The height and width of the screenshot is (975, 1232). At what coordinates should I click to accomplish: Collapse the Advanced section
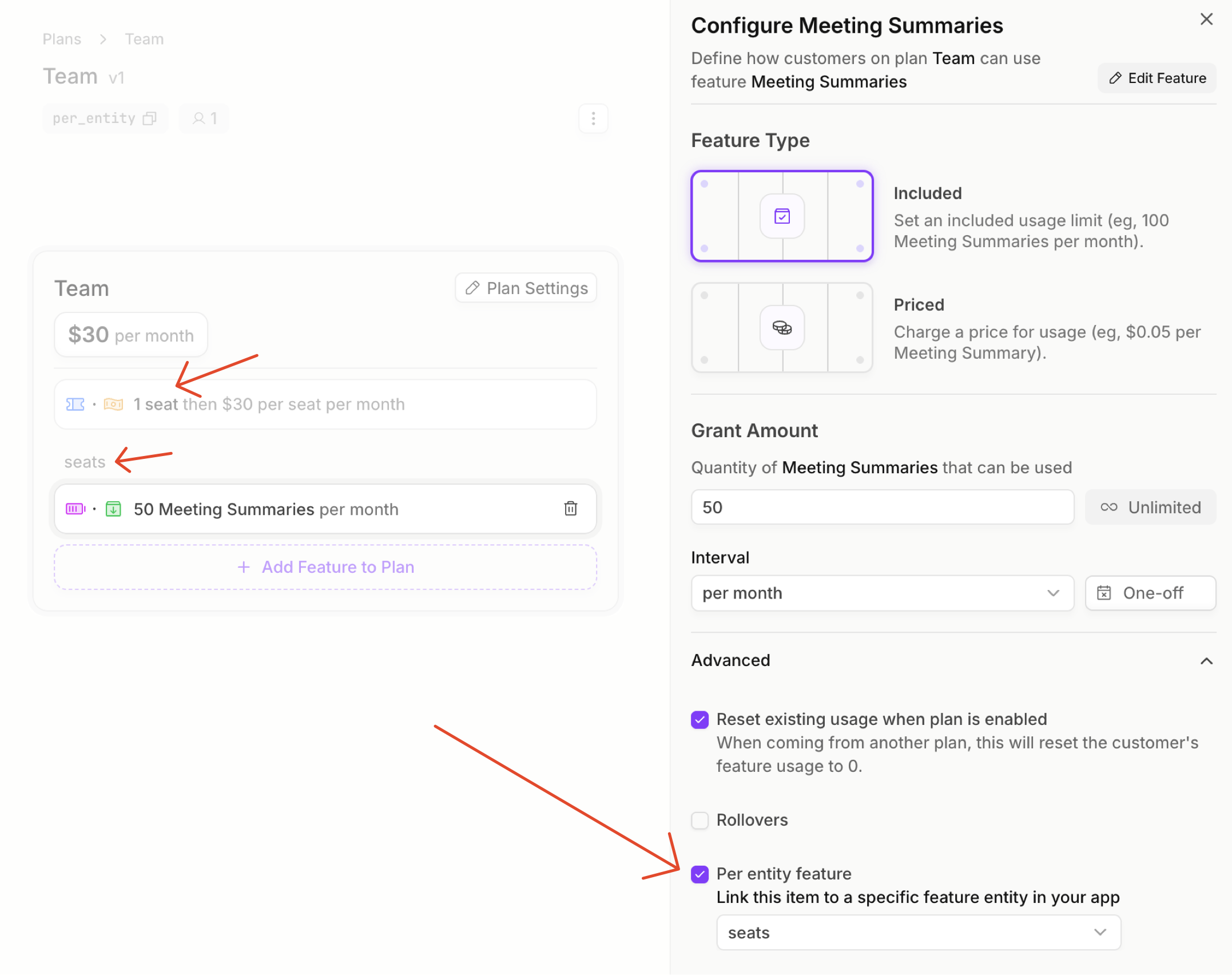[x=1206, y=661]
